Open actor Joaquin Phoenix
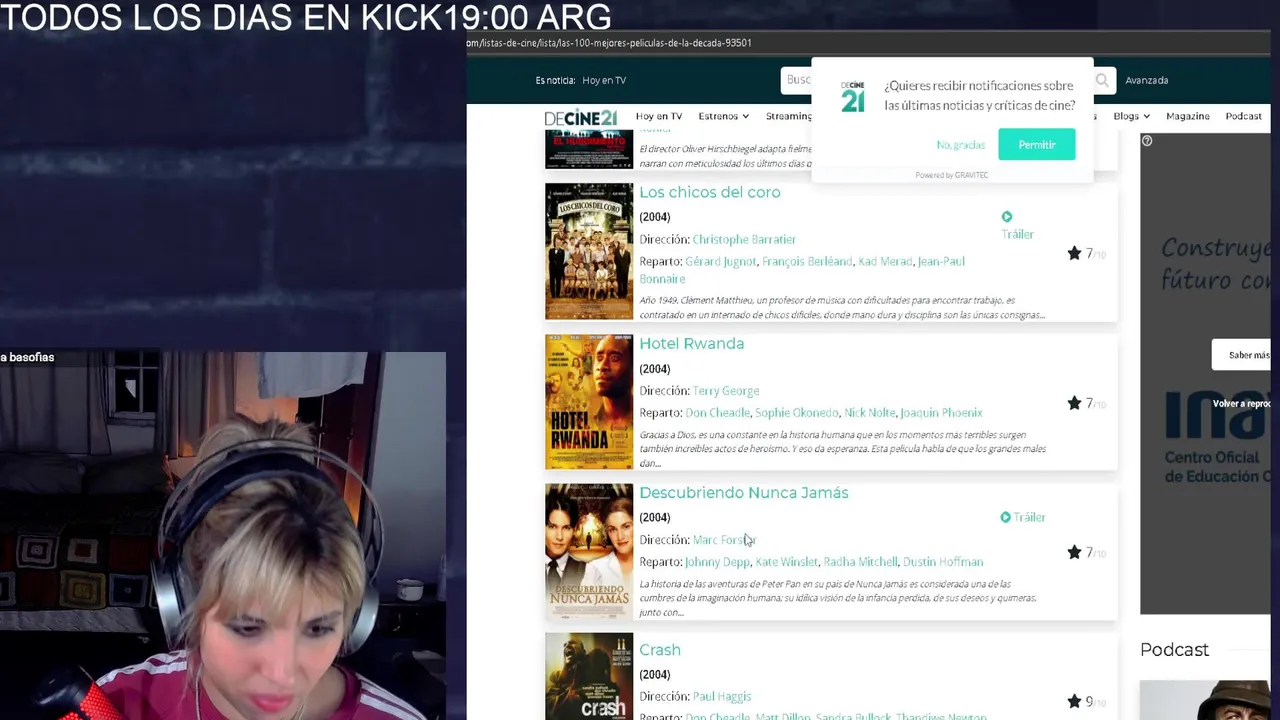This screenshot has height=720, width=1280. click(x=941, y=412)
